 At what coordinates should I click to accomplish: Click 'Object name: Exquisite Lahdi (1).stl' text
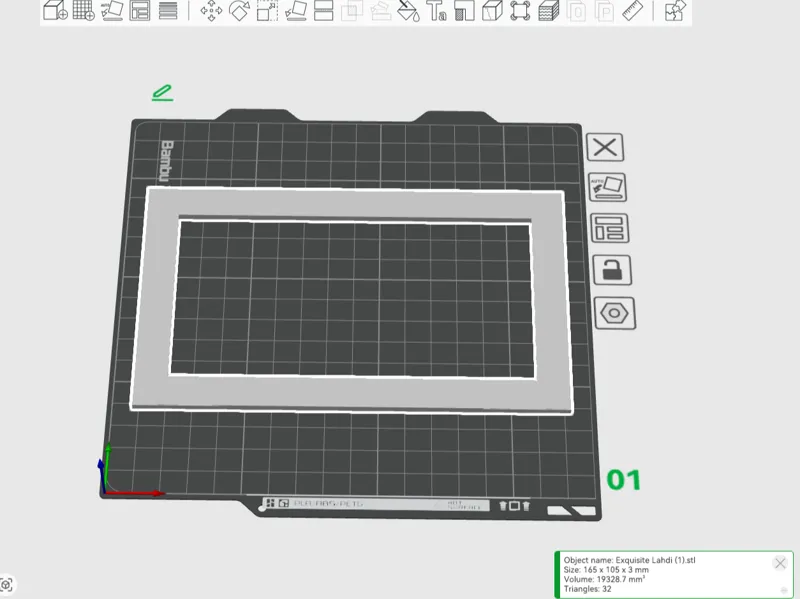tap(629, 560)
